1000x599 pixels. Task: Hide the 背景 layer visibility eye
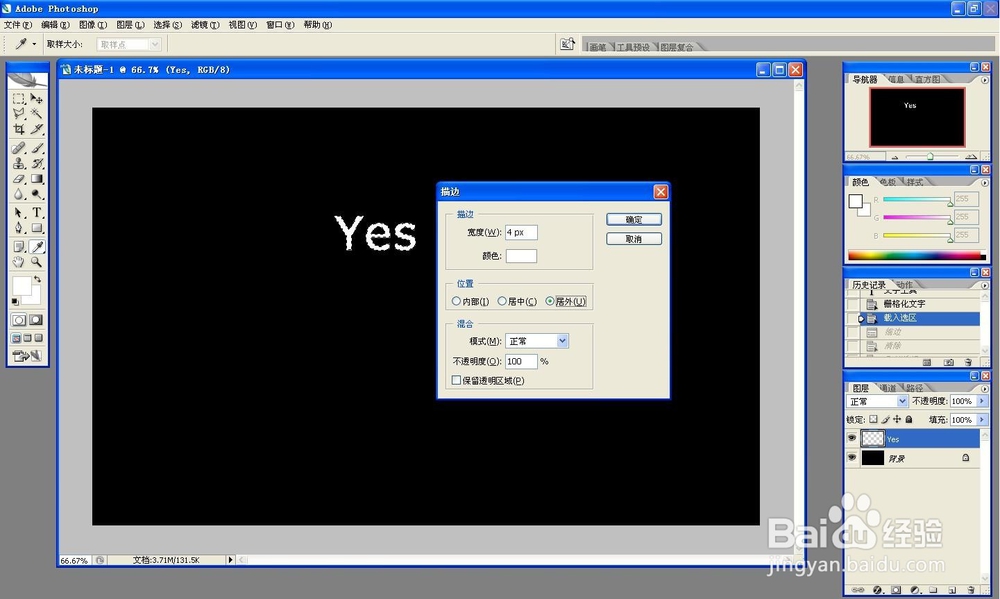tap(852, 457)
